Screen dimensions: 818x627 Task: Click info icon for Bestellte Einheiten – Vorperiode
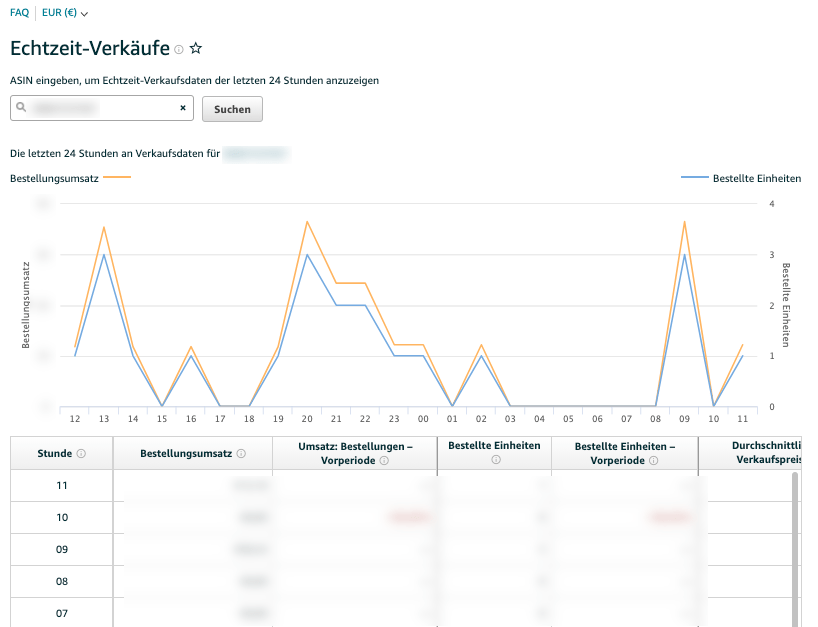tap(653, 461)
